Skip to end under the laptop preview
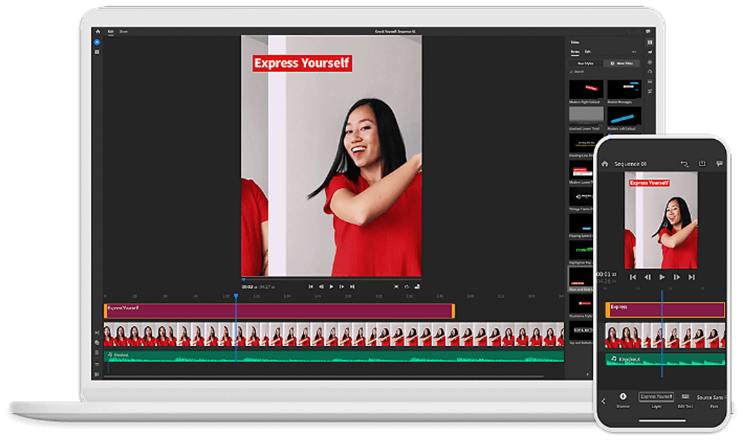Viewport: 744px width, 448px height. tap(352, 287)
